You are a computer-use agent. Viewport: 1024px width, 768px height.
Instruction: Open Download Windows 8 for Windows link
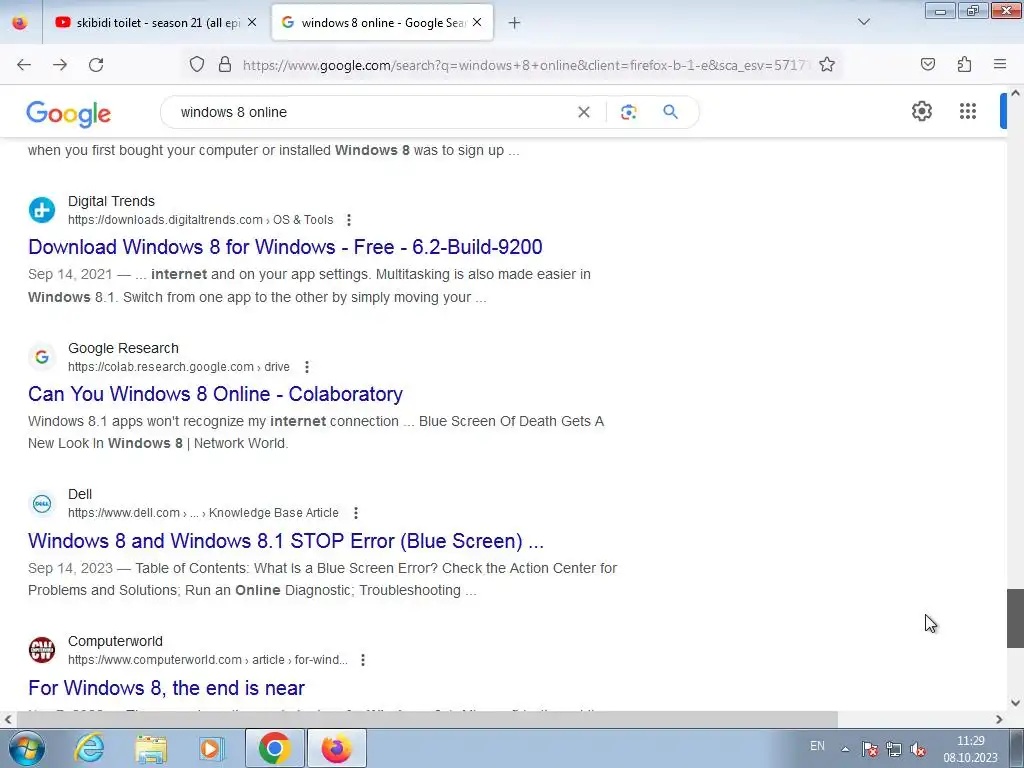[285, 247]
